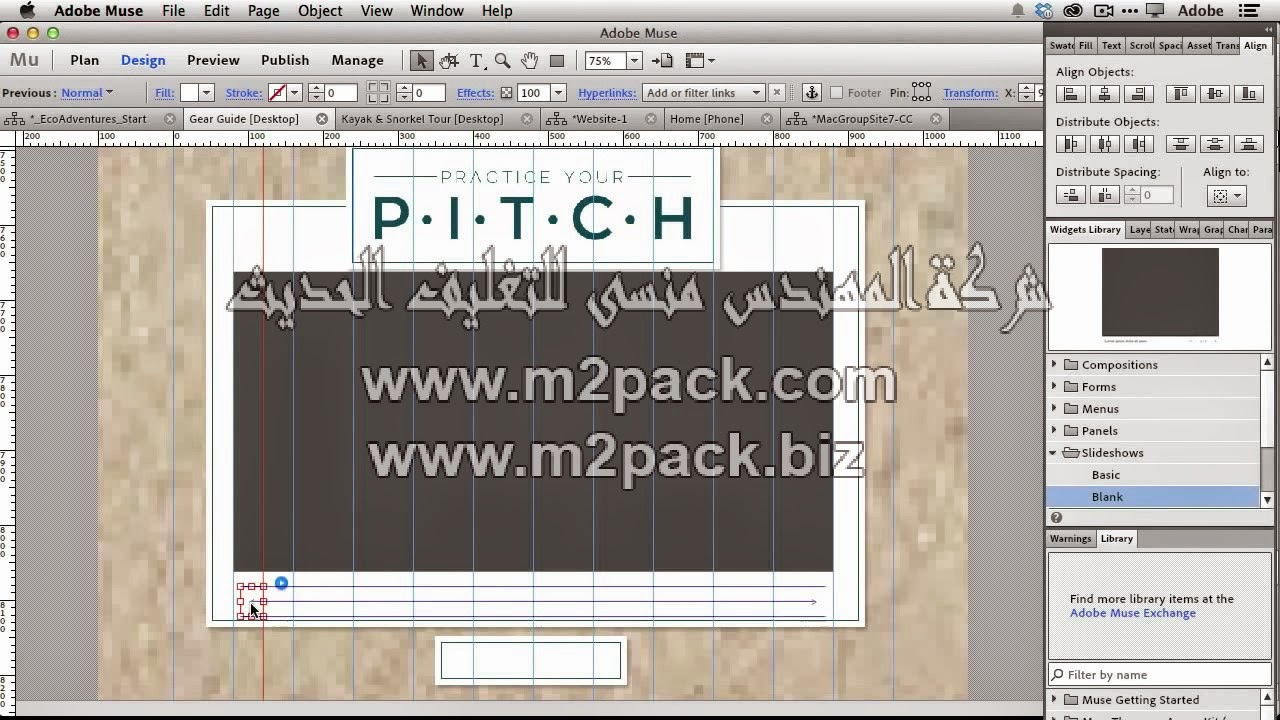Open the Window menu
This screenshot has width=1280, height=720.
pos(437,11)
